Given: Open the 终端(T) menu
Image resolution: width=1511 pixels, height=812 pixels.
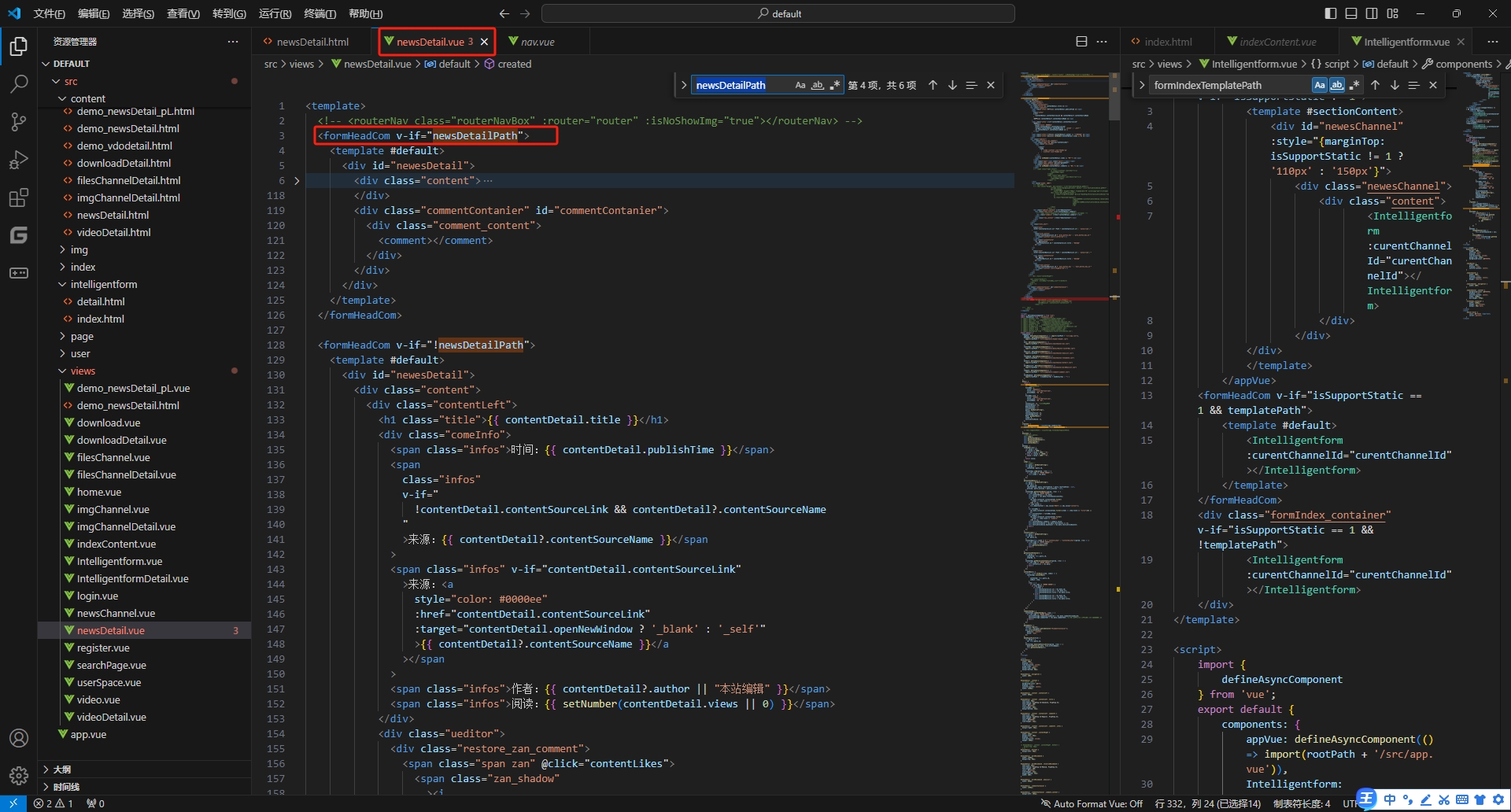Looking at the screenshot, I should coord(320,13).
